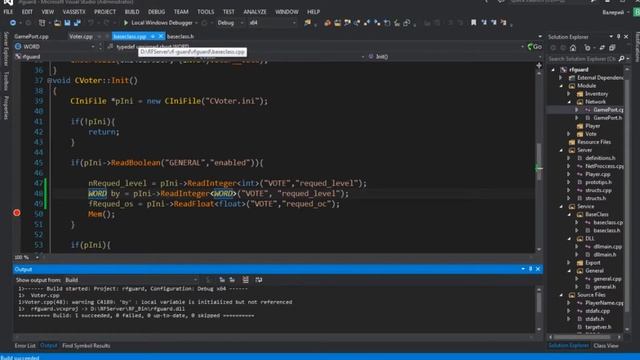Image resolution: width=640 pixels, height=360 pixels.
Task: Expand the Inventory folder
Action: (569, 94)
